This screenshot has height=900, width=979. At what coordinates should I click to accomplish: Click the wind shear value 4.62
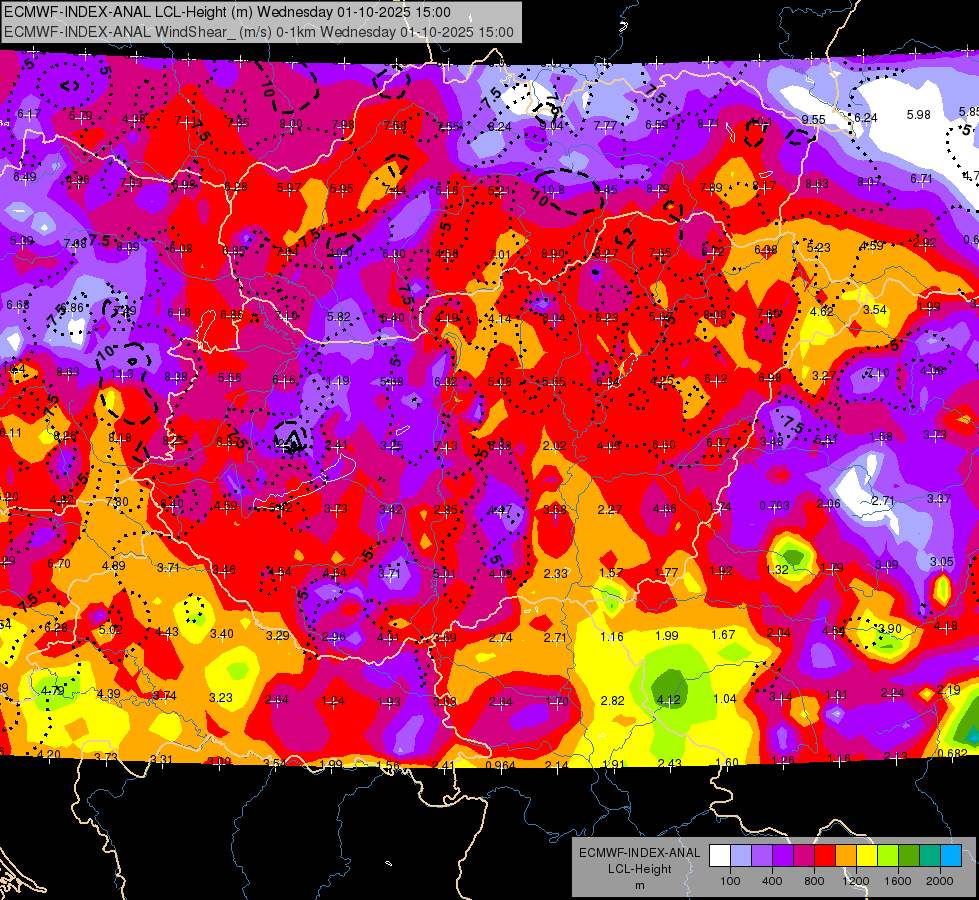pos(822,311)
